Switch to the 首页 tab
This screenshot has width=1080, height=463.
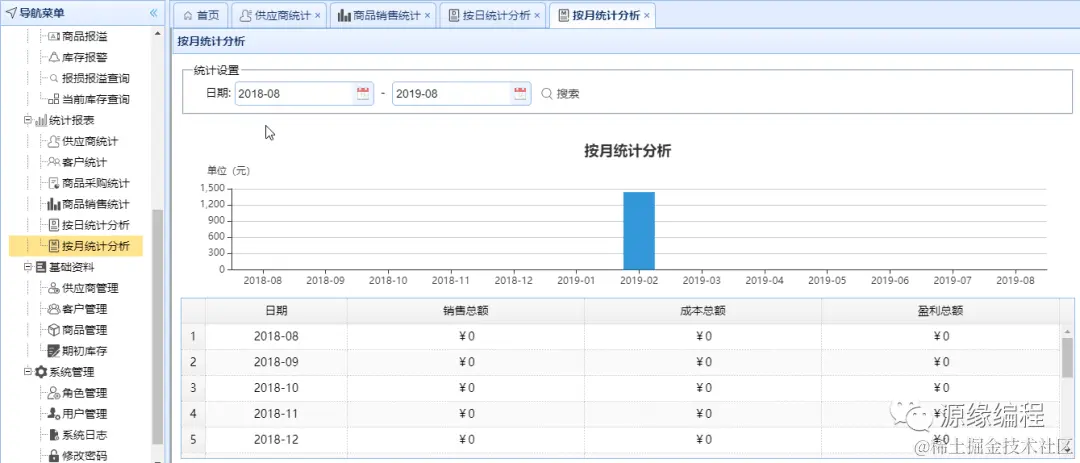click(x=201, y=15)
